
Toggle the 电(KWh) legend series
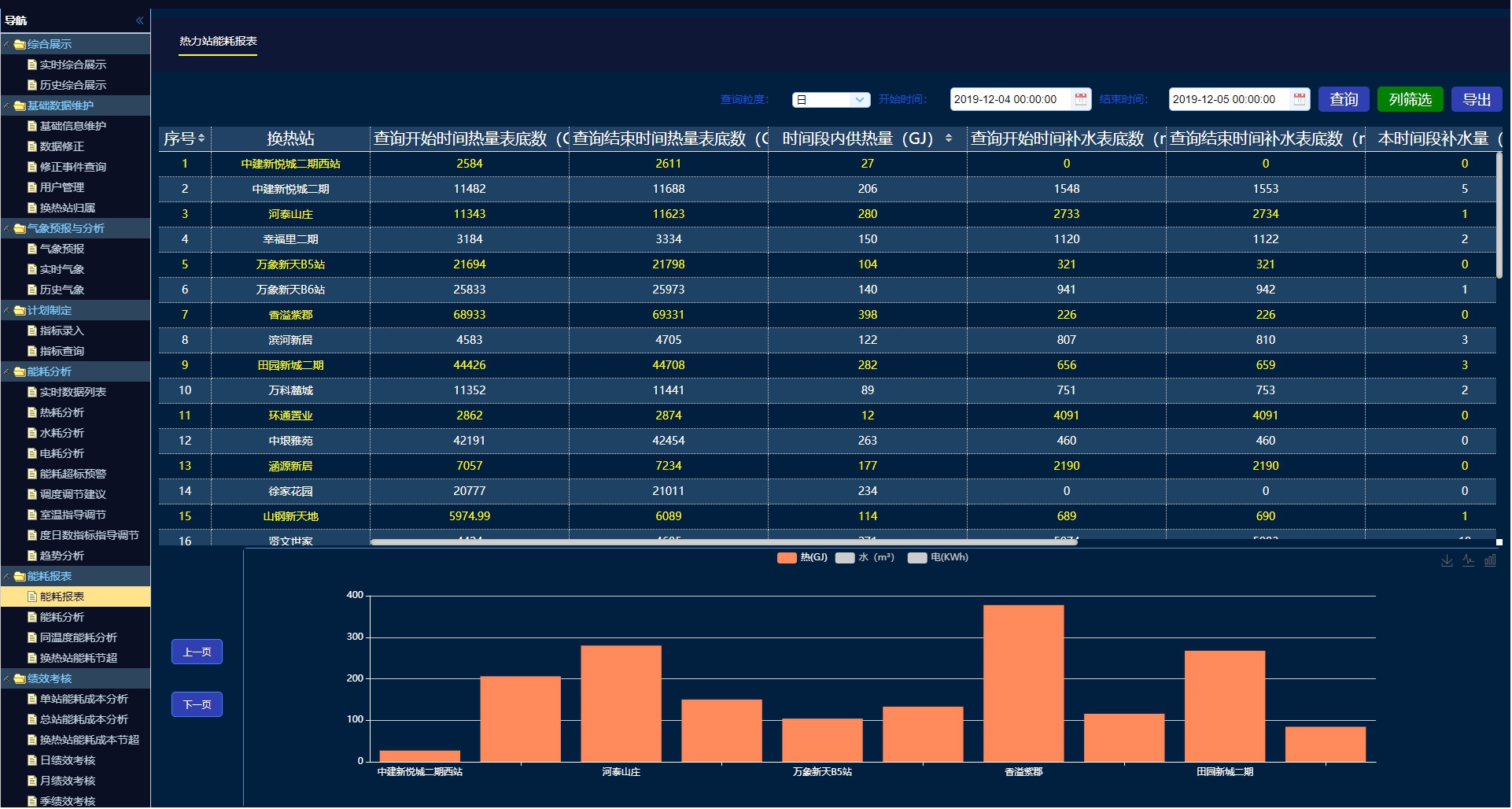tap(939, 558)
